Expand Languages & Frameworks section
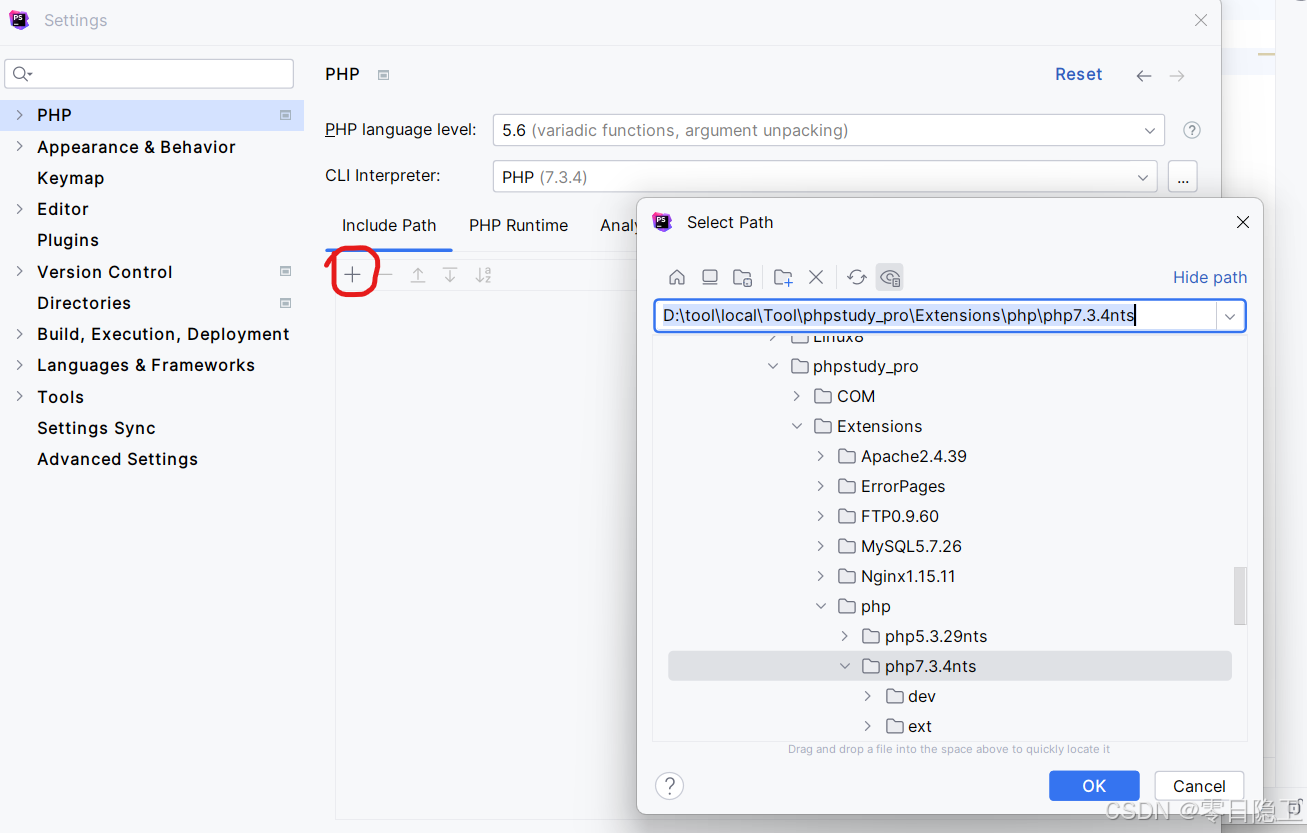The width and height of the screenshot is (1307, 833). coord(19,364)
